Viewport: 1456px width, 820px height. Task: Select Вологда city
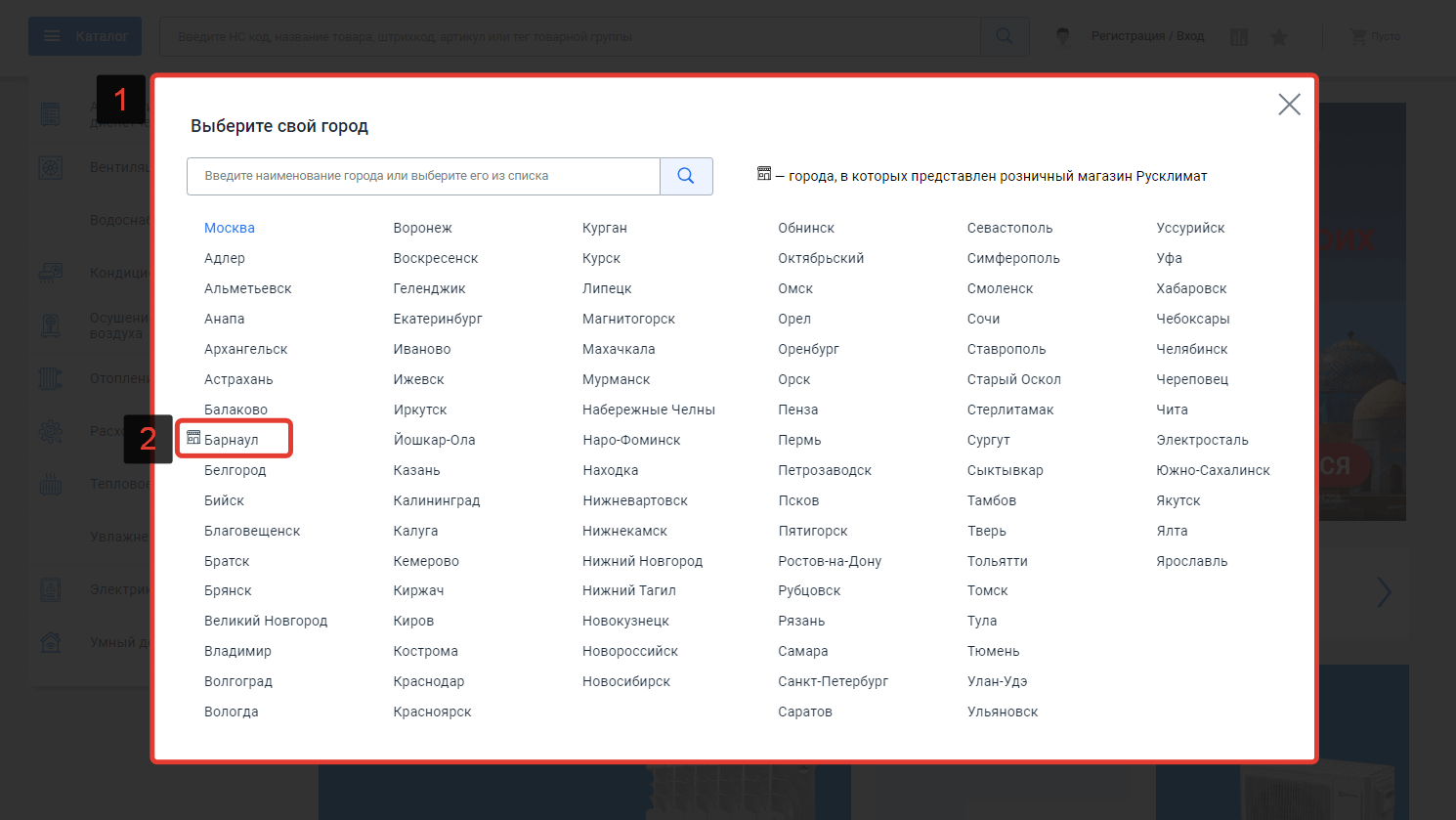(x=232, y=712)
